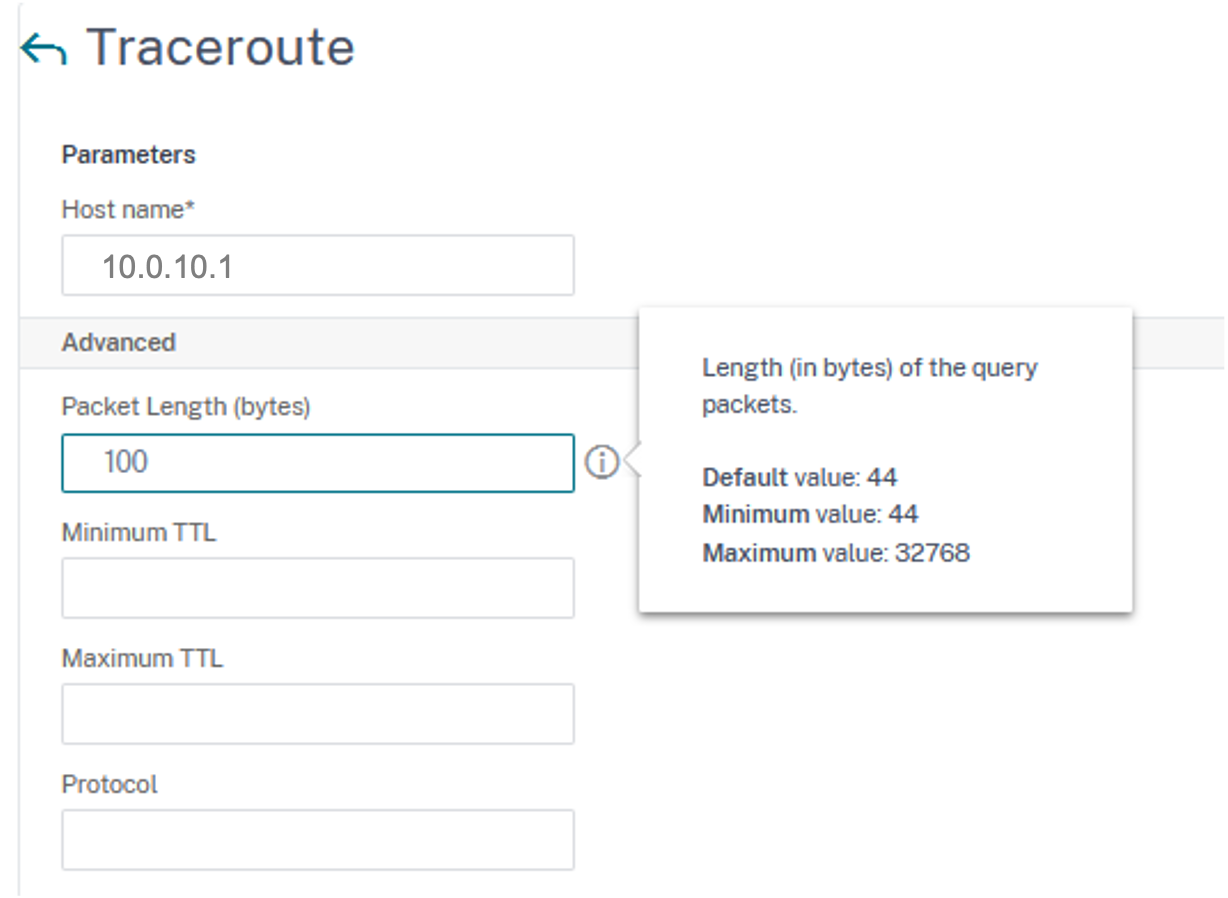Screen dimensions: 1228x898
Task: Click 'Maximum value: 32768' tooltip line
Action: 836,553
